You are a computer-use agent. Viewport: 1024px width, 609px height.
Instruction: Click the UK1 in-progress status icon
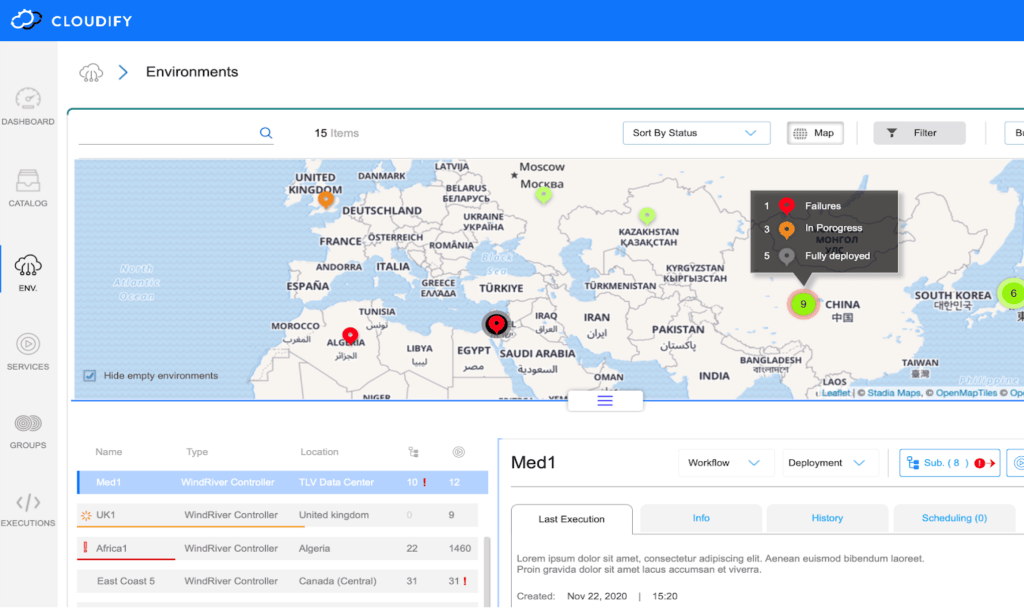point(86,515)
